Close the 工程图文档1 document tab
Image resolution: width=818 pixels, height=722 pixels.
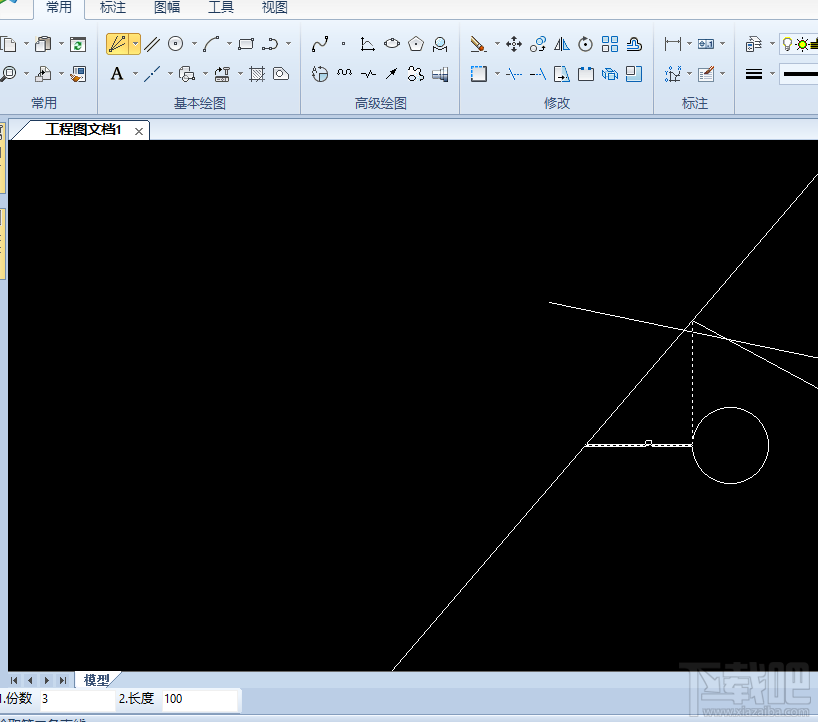139,131
